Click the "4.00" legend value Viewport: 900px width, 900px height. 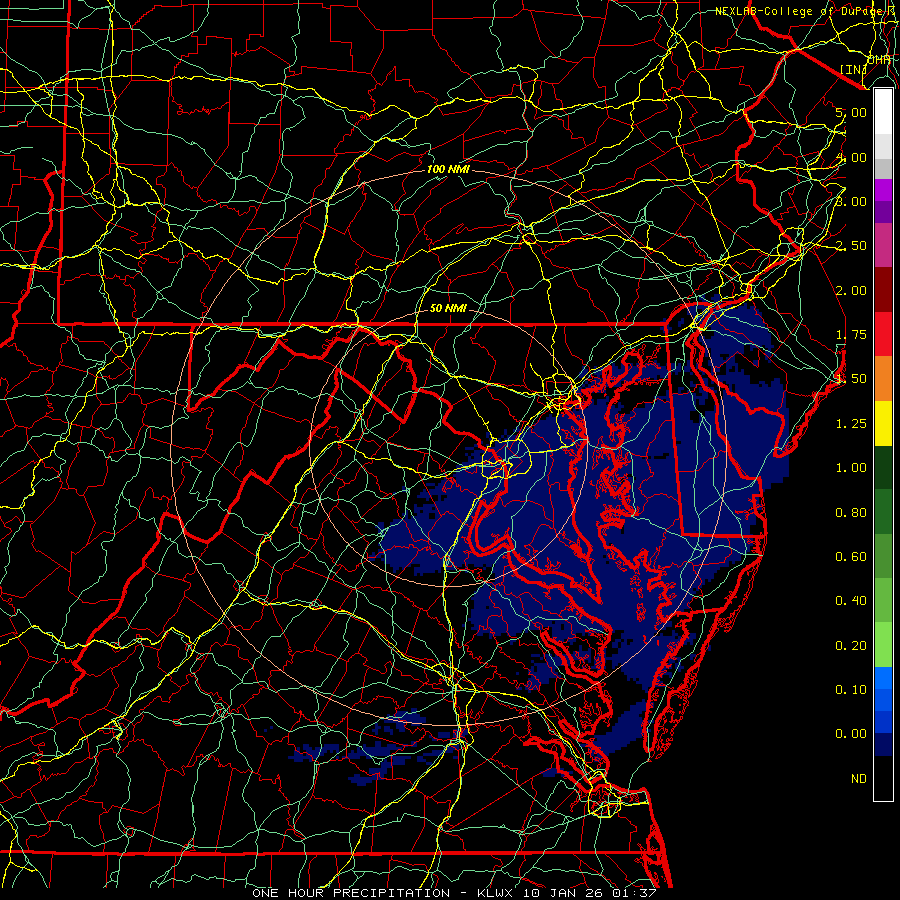click(x=851, y=157)
